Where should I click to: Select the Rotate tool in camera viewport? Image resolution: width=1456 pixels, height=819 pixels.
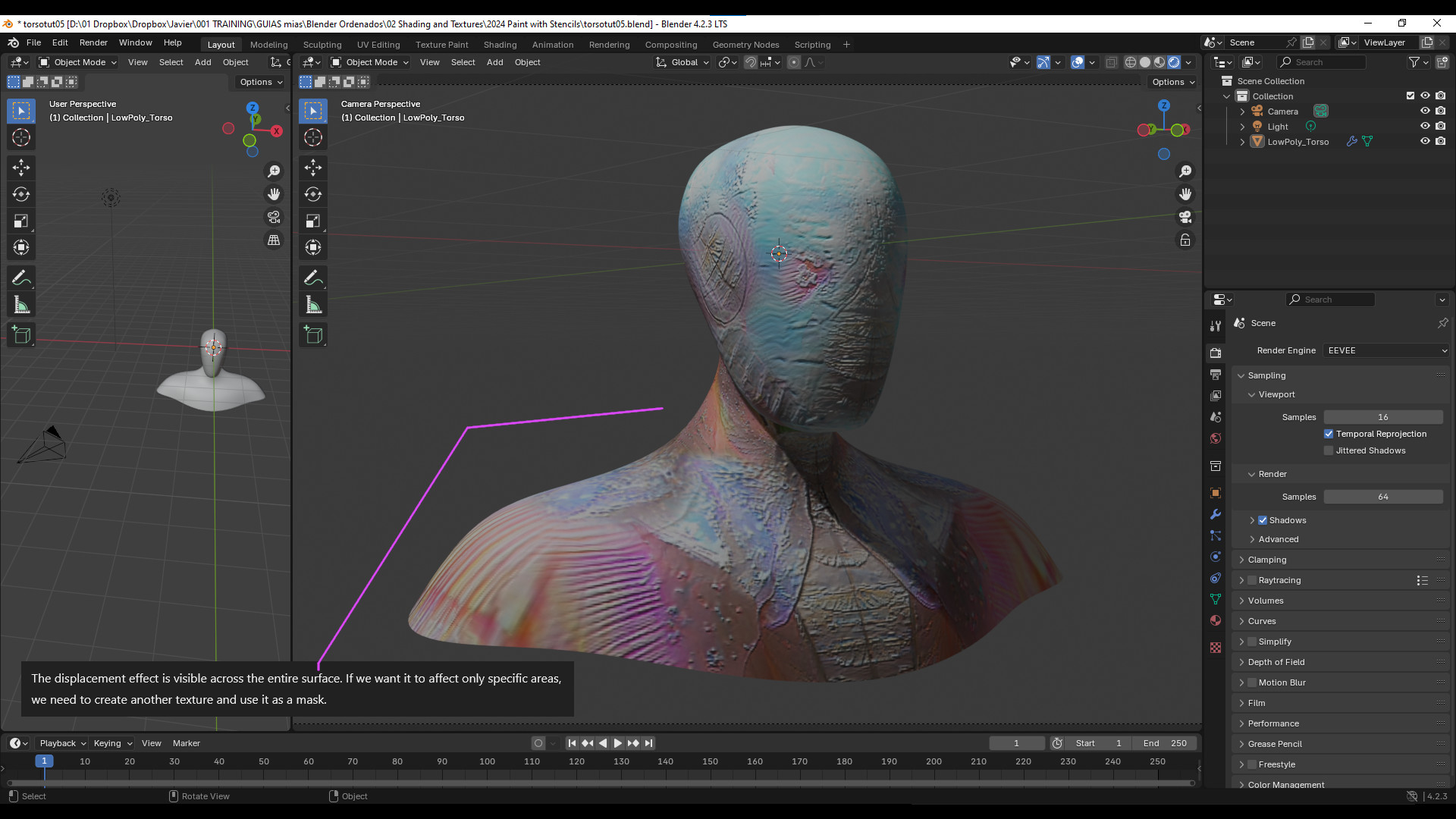click(313, 194)
